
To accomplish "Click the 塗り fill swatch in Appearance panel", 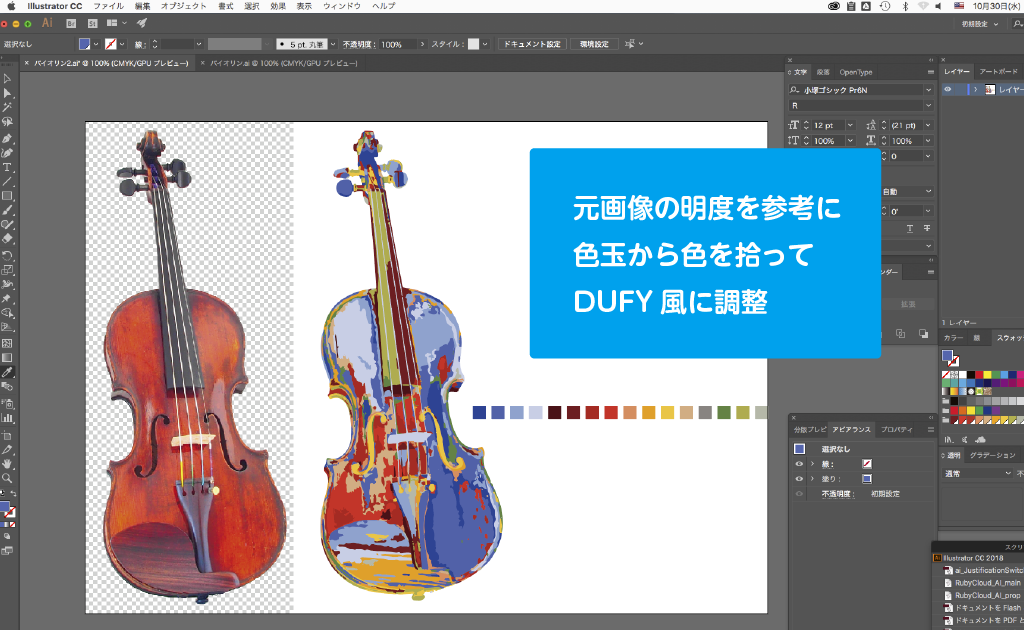I will [x=867, y=479].
